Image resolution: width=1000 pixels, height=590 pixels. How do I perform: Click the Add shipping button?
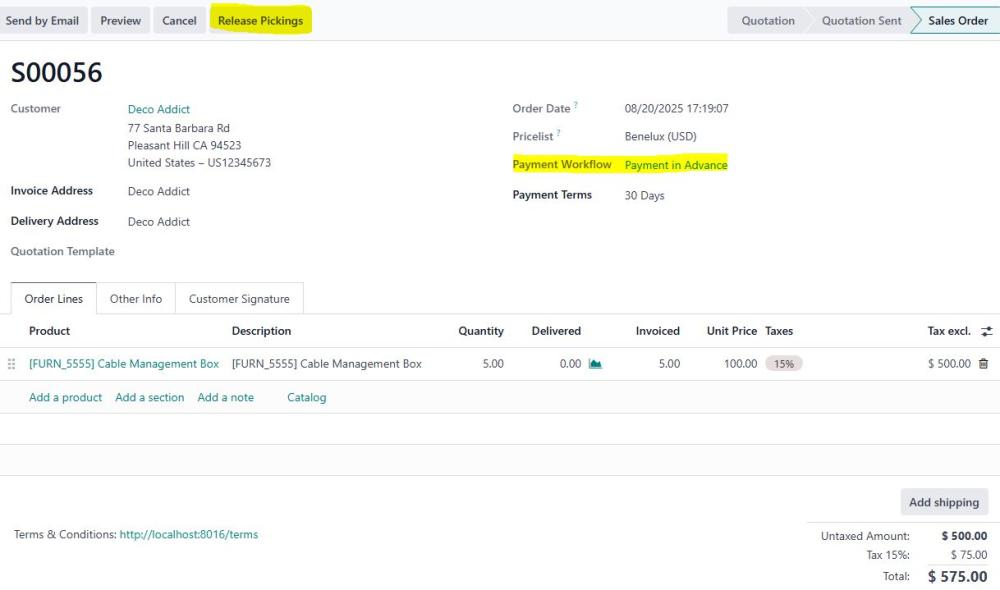(944, 502)
